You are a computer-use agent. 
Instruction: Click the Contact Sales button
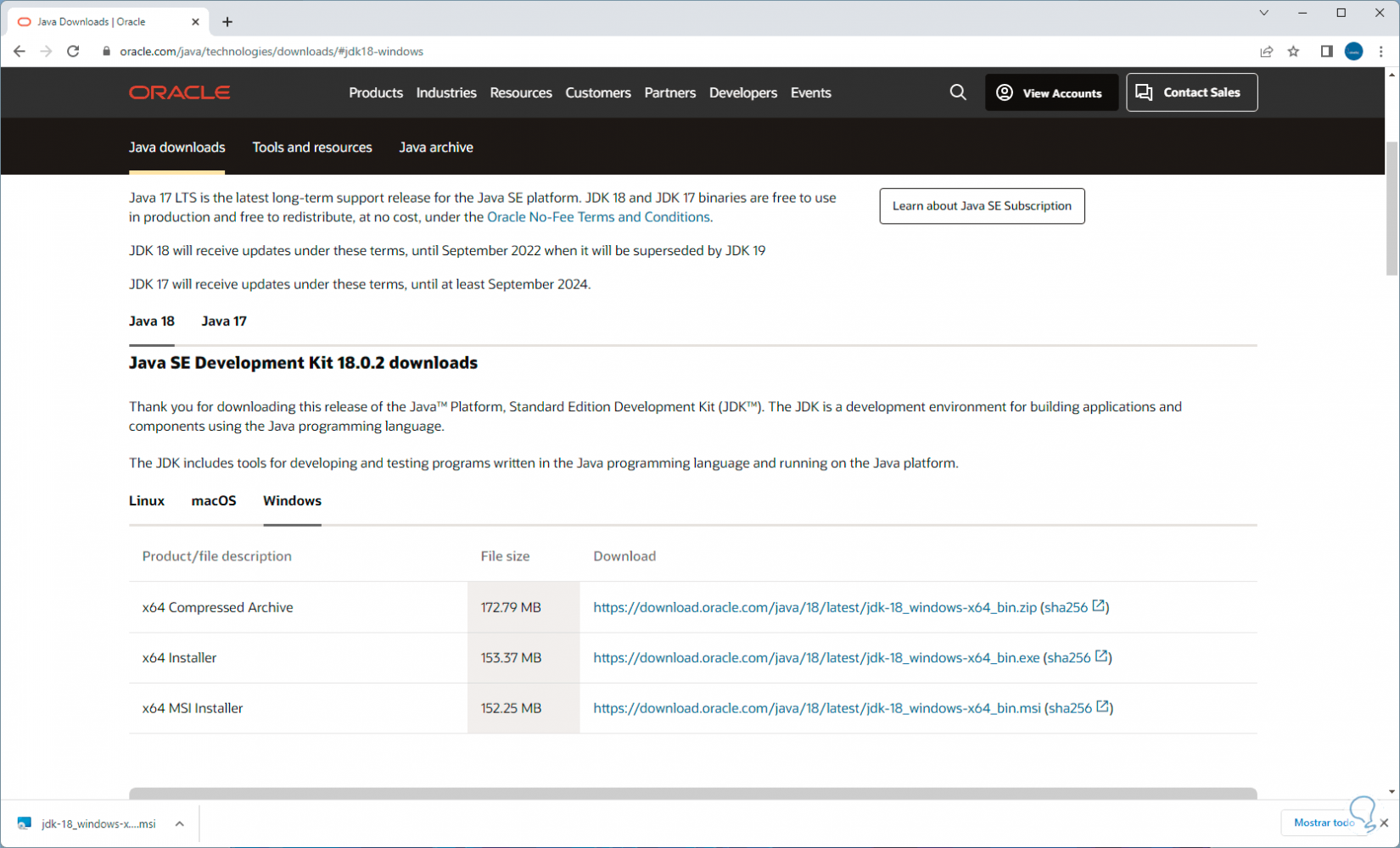1191,92
